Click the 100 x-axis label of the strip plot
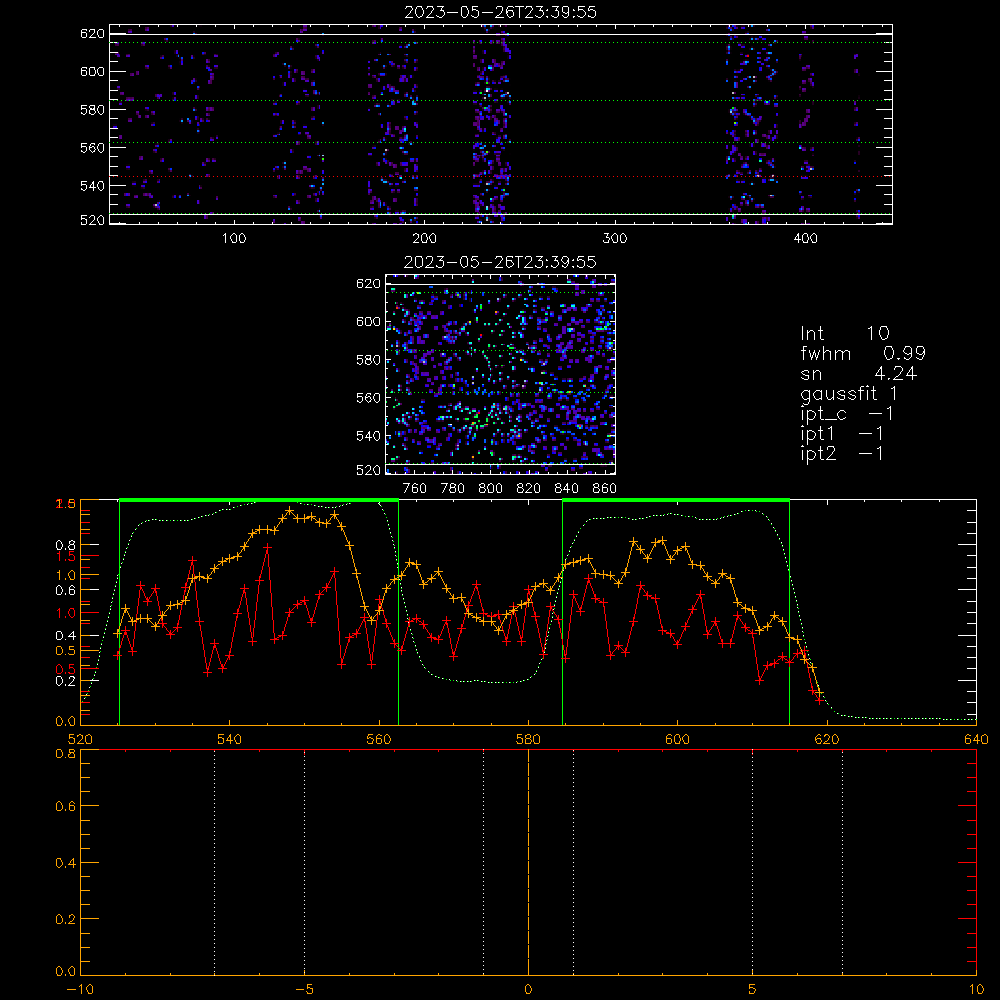The width and height of the screenshot is (1000, 1000). pos(234,239)
